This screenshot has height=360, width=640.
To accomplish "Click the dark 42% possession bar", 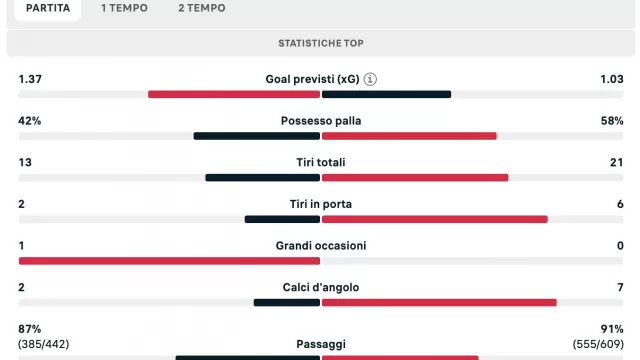I will point(257,136).
